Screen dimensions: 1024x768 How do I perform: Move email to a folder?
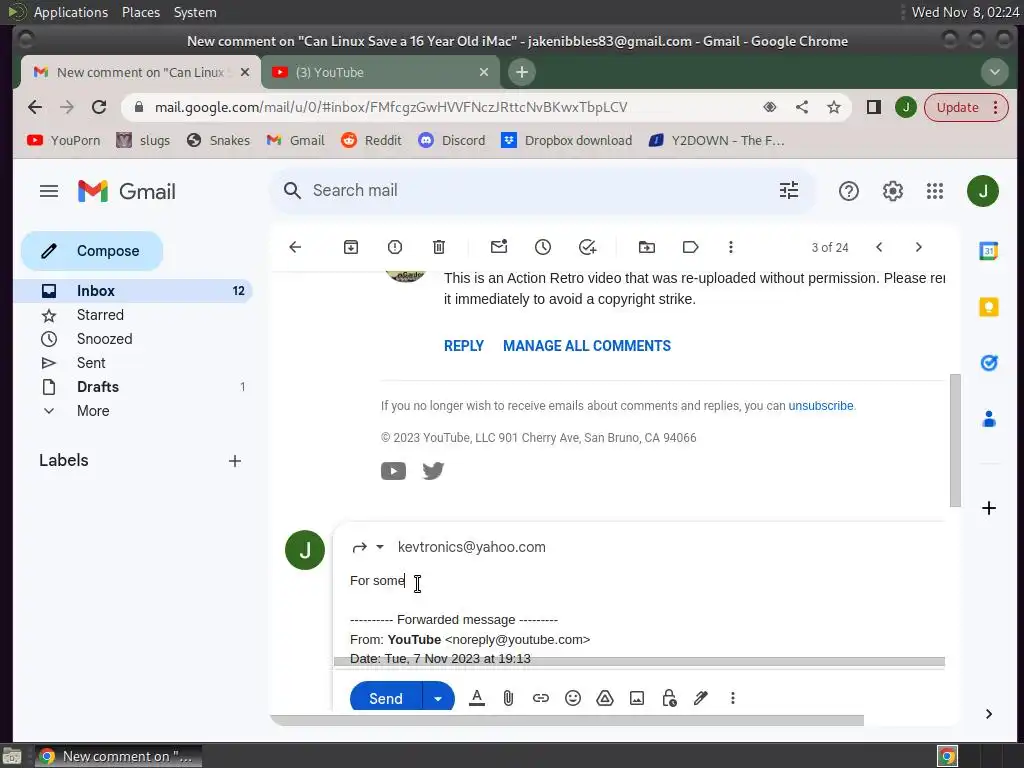(x=647, y=247)
